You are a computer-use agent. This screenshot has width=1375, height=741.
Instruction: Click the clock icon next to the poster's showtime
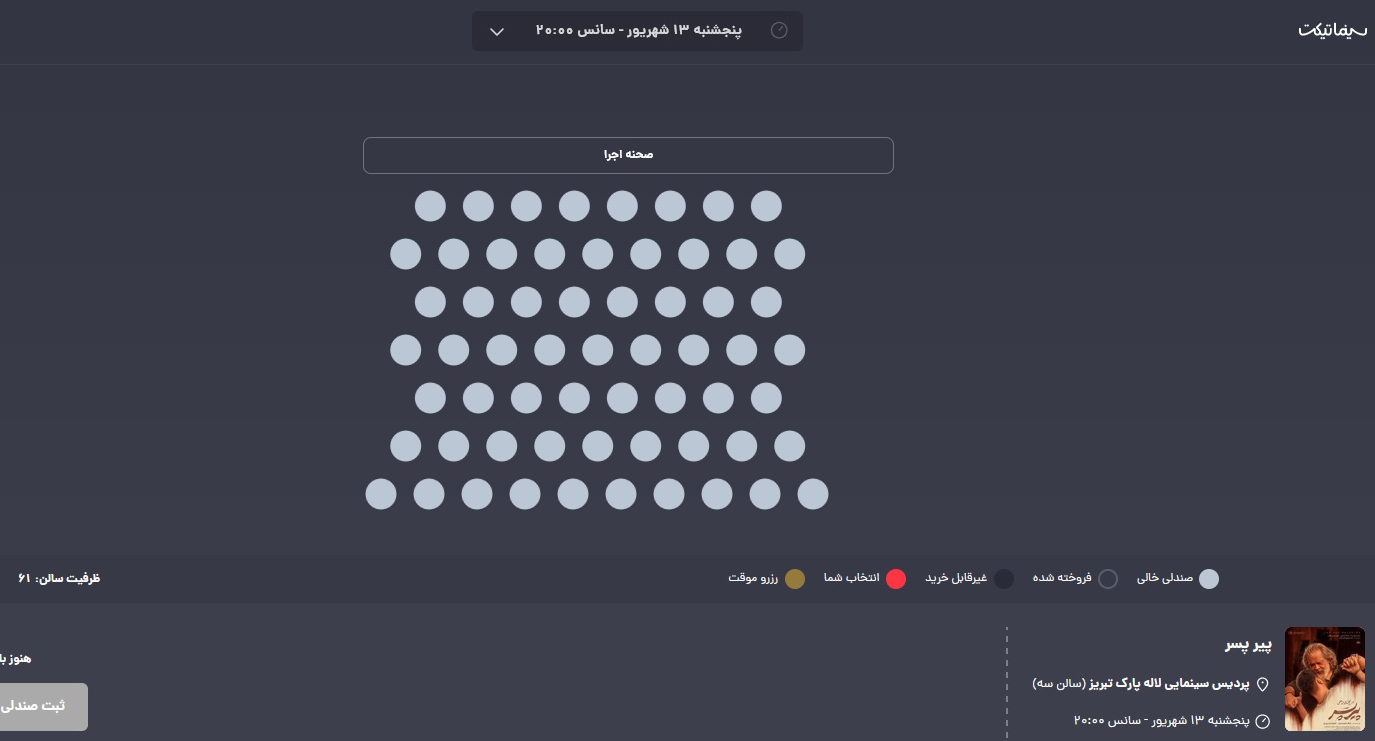1262,721
